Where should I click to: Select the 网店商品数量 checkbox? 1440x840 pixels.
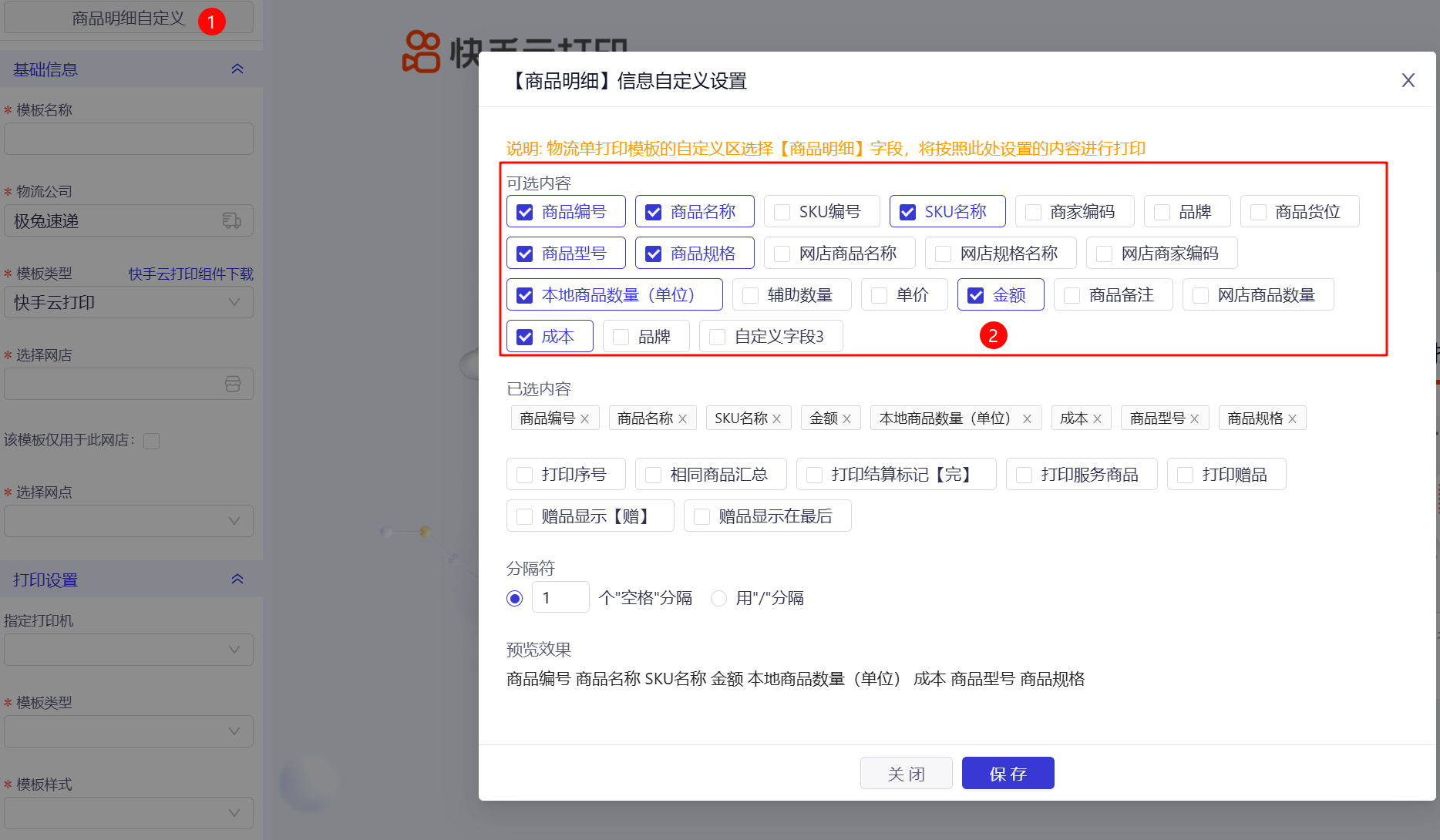1201,295
